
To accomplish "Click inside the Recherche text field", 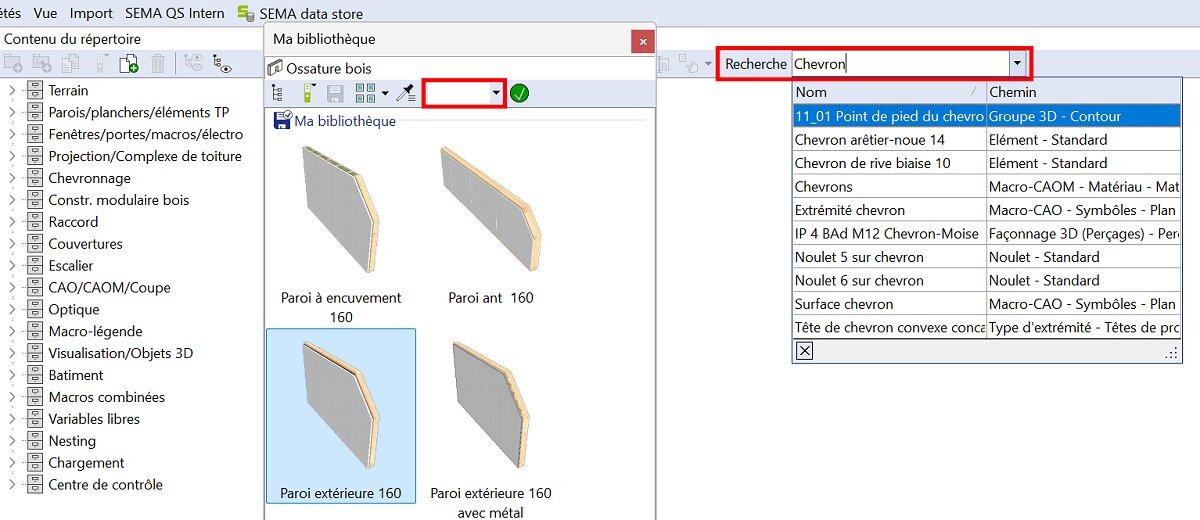I will pos(900,64).
